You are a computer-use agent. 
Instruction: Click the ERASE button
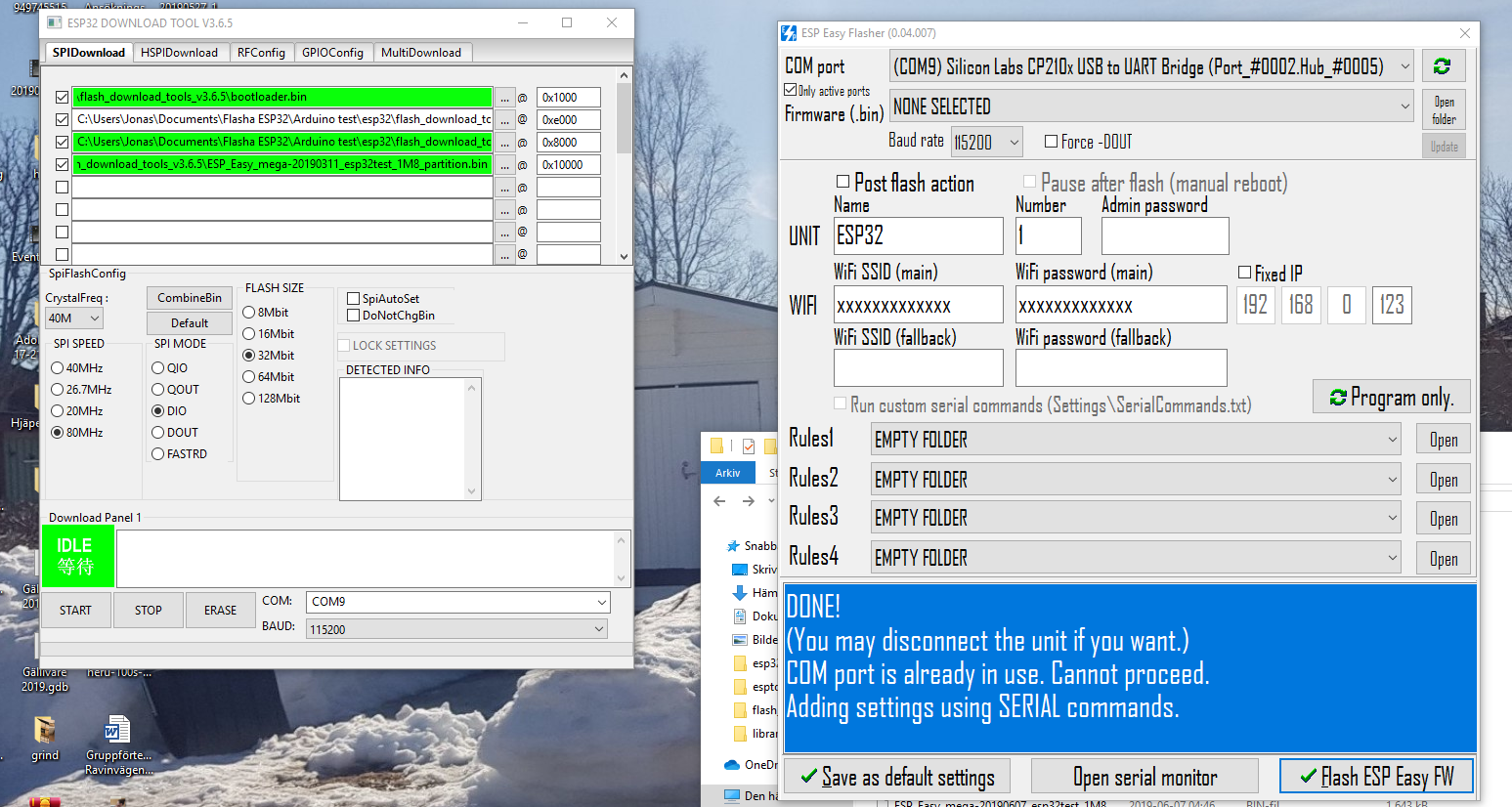pyautogui.click(x=220, y=611)
